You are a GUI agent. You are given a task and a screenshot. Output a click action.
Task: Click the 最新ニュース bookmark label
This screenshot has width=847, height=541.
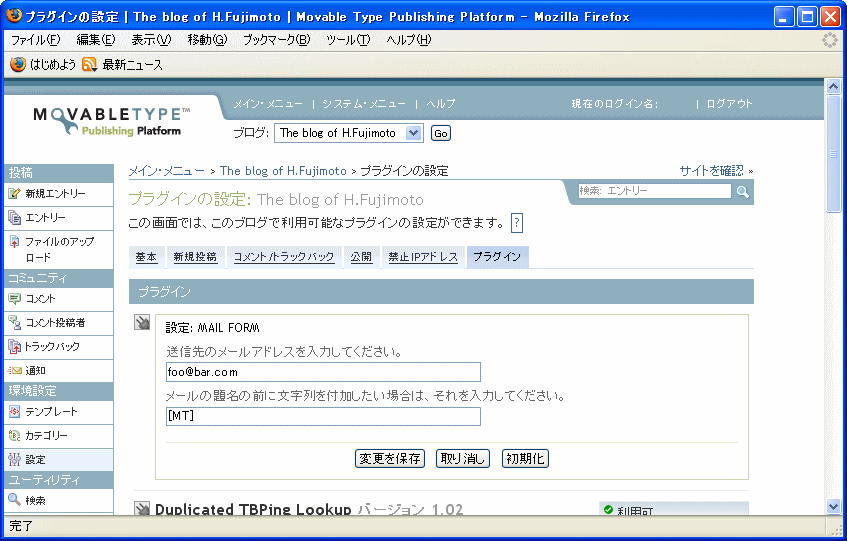click(x=132, y=65)
